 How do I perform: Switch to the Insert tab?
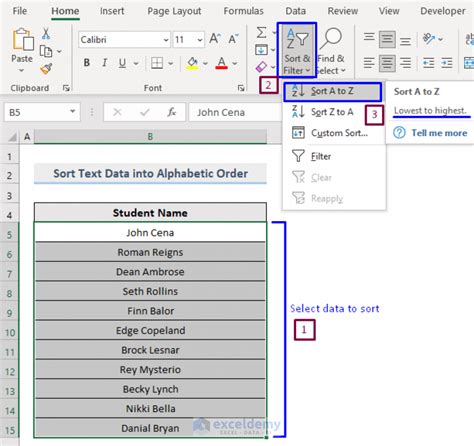click(112, 11)
